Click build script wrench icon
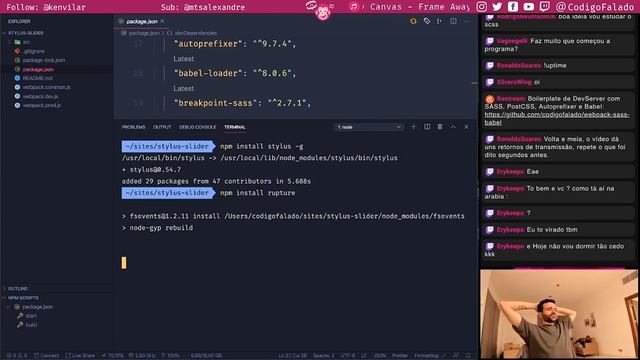The width and height of the screenshot is (640, 360). 20,325
